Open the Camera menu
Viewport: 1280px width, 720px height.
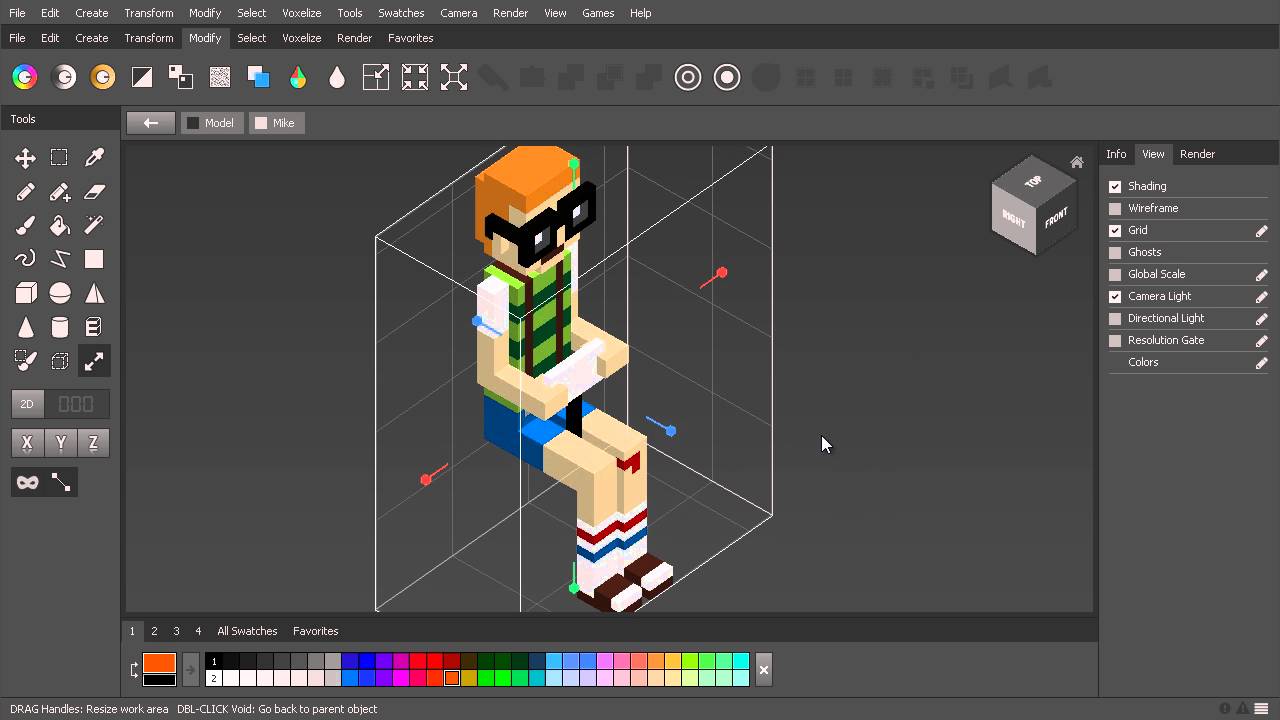pos(459,13)
